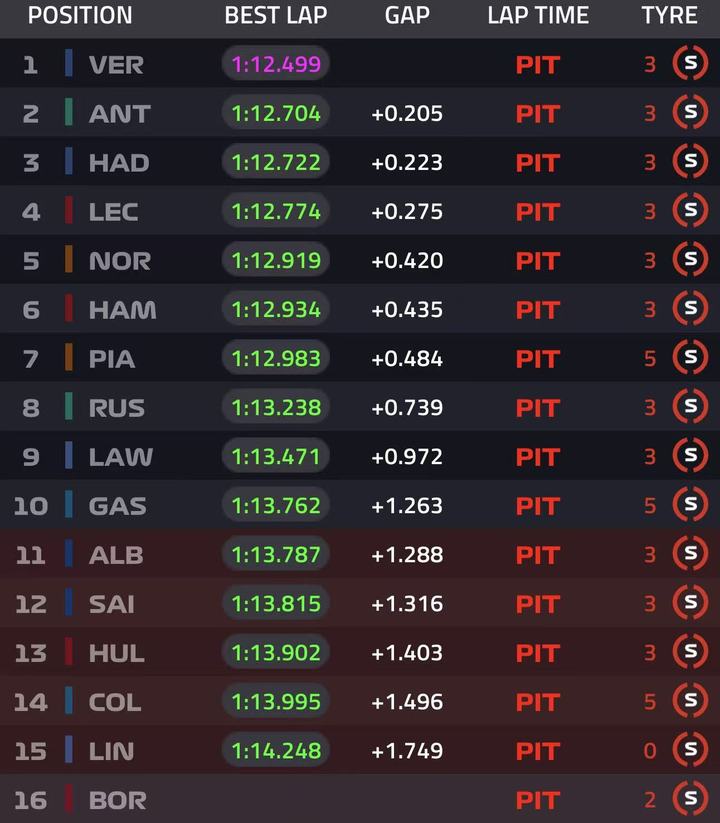Click the soft tyre icon in GAS's row
This screenshot has height=823, width=720.
(x=690, y=504)
